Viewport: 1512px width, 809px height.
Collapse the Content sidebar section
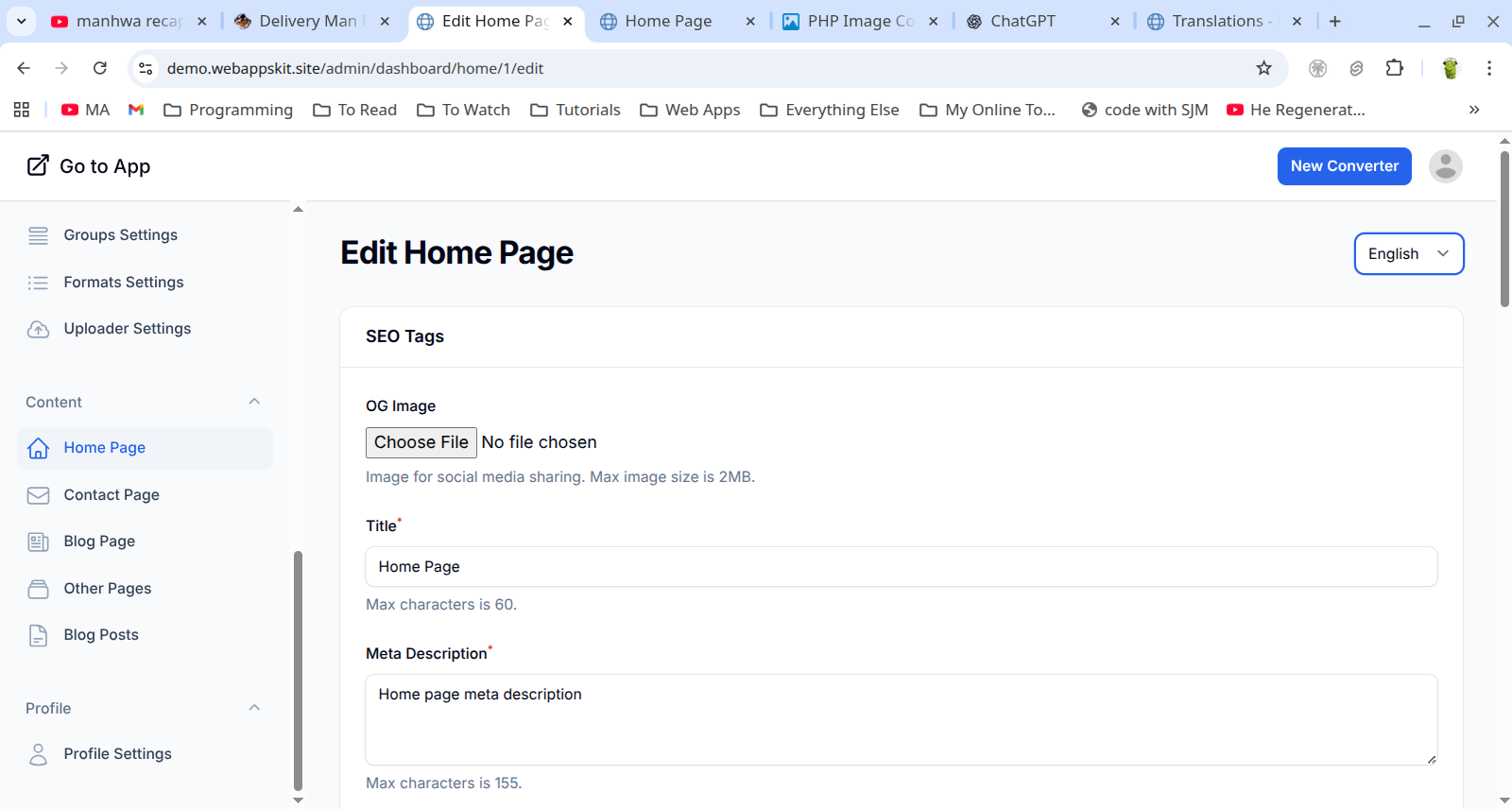[x=254, y=402]
